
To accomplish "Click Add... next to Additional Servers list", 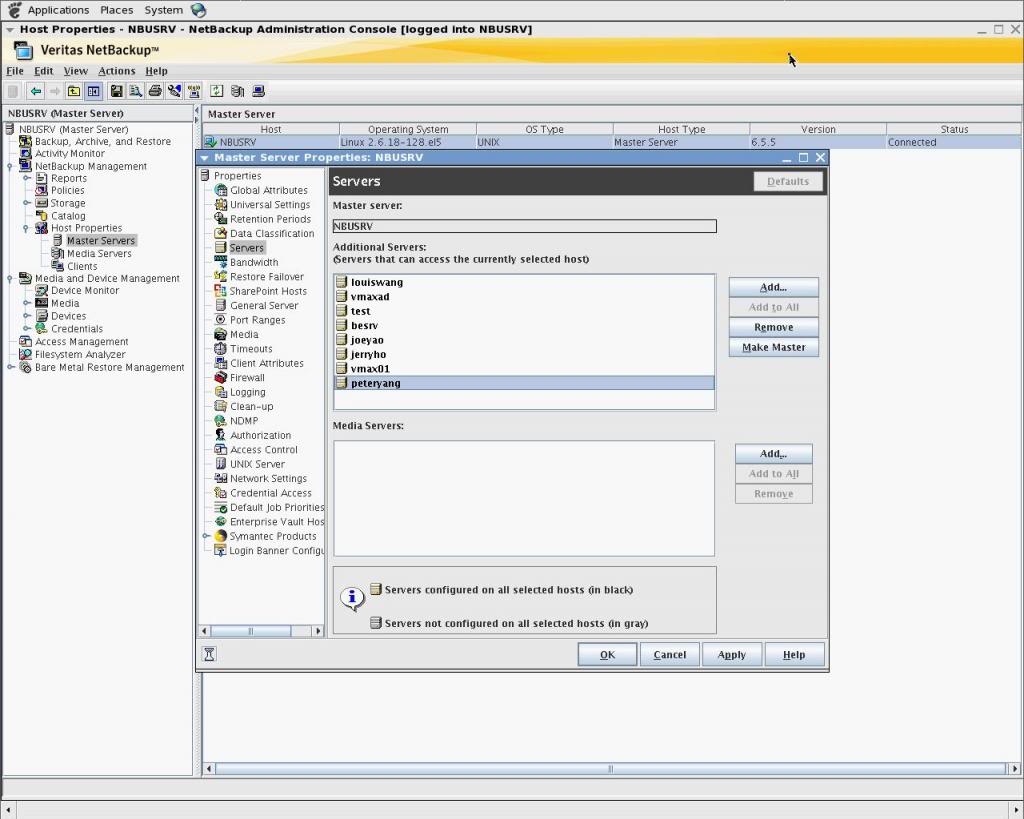I will pos(773,287).
